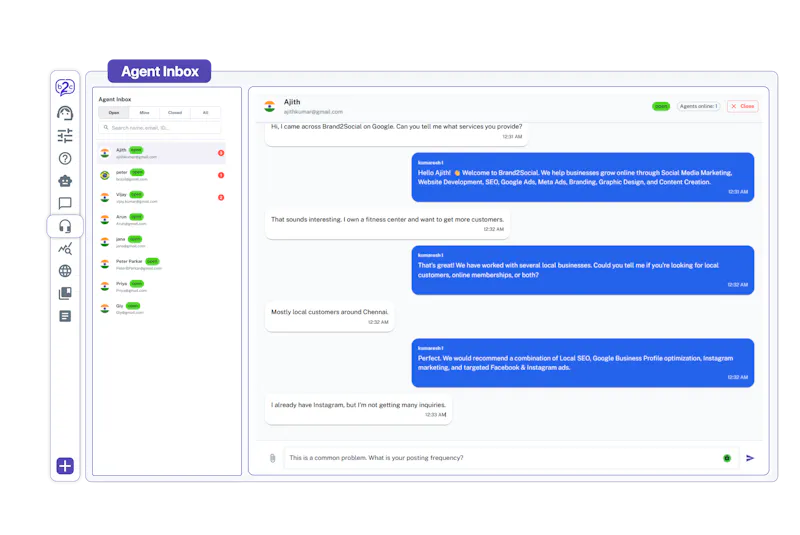This screenshot has width=800, height=535.
Task: Click the red Close conversation button
Action: [742, 106]
